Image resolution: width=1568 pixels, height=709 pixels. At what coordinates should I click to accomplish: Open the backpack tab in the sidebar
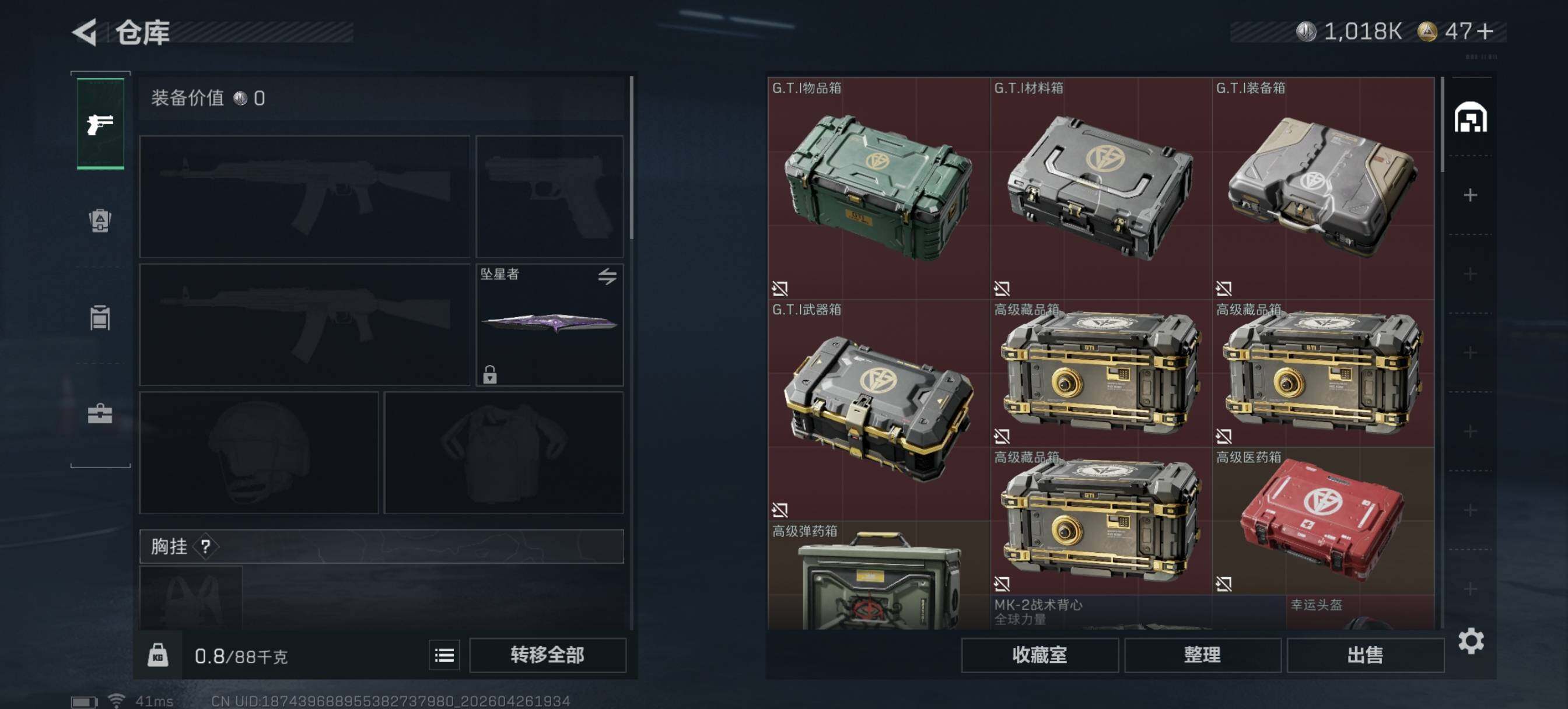point(100,220)
